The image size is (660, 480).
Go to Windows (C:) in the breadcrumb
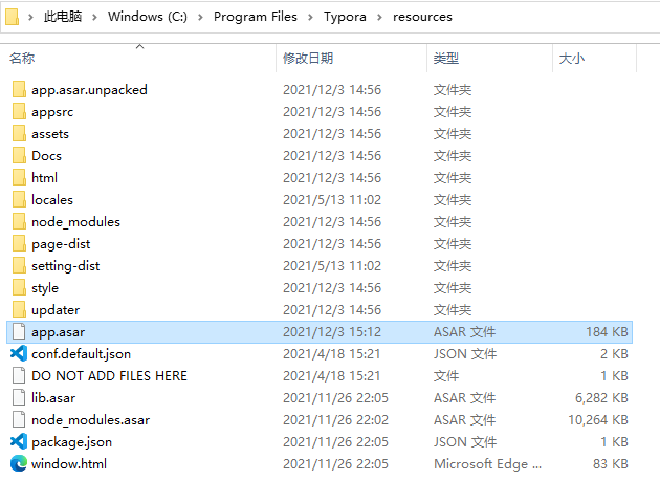click(x=147, y=16)
